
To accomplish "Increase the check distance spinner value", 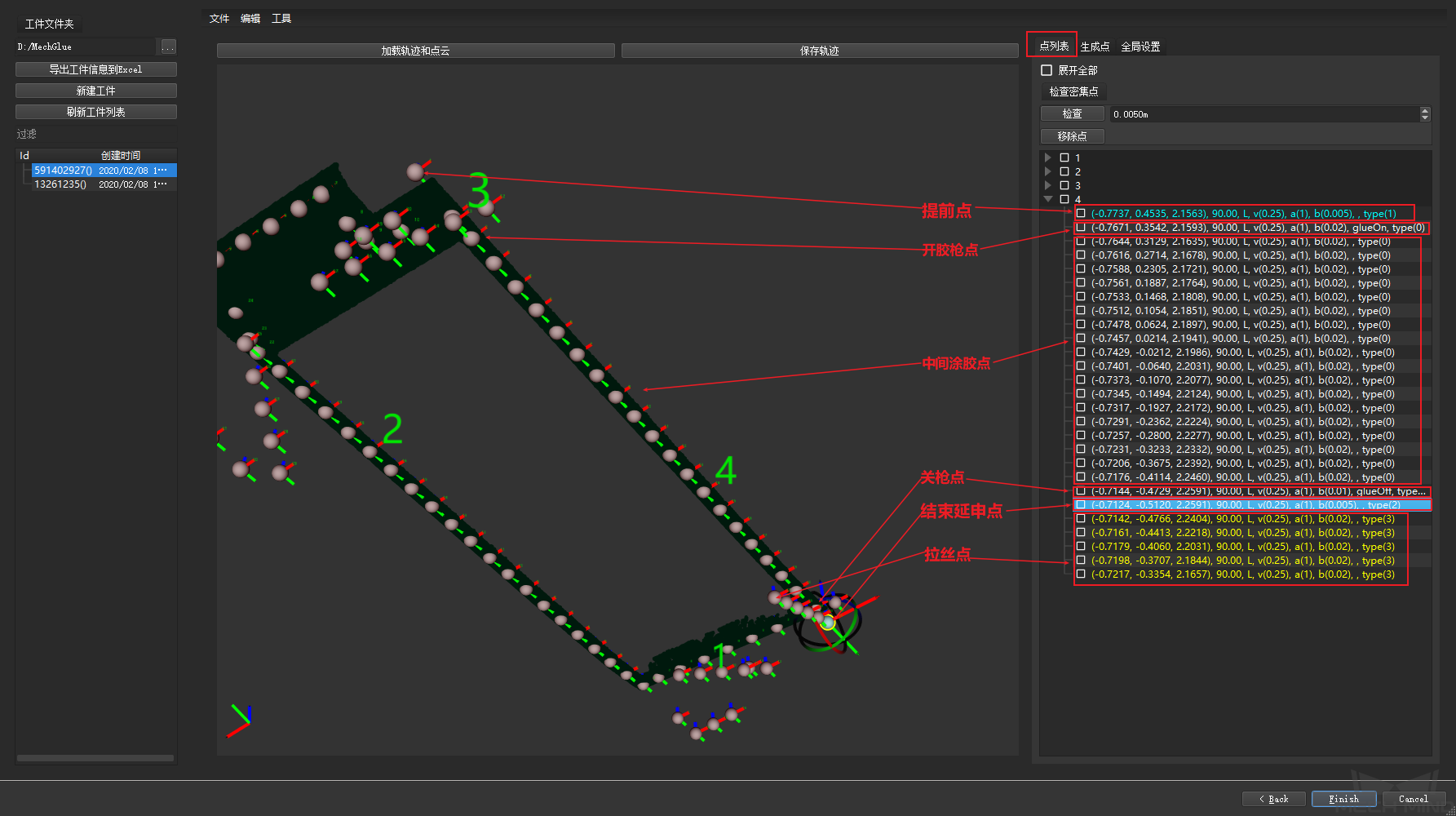I will point(1425,110).
